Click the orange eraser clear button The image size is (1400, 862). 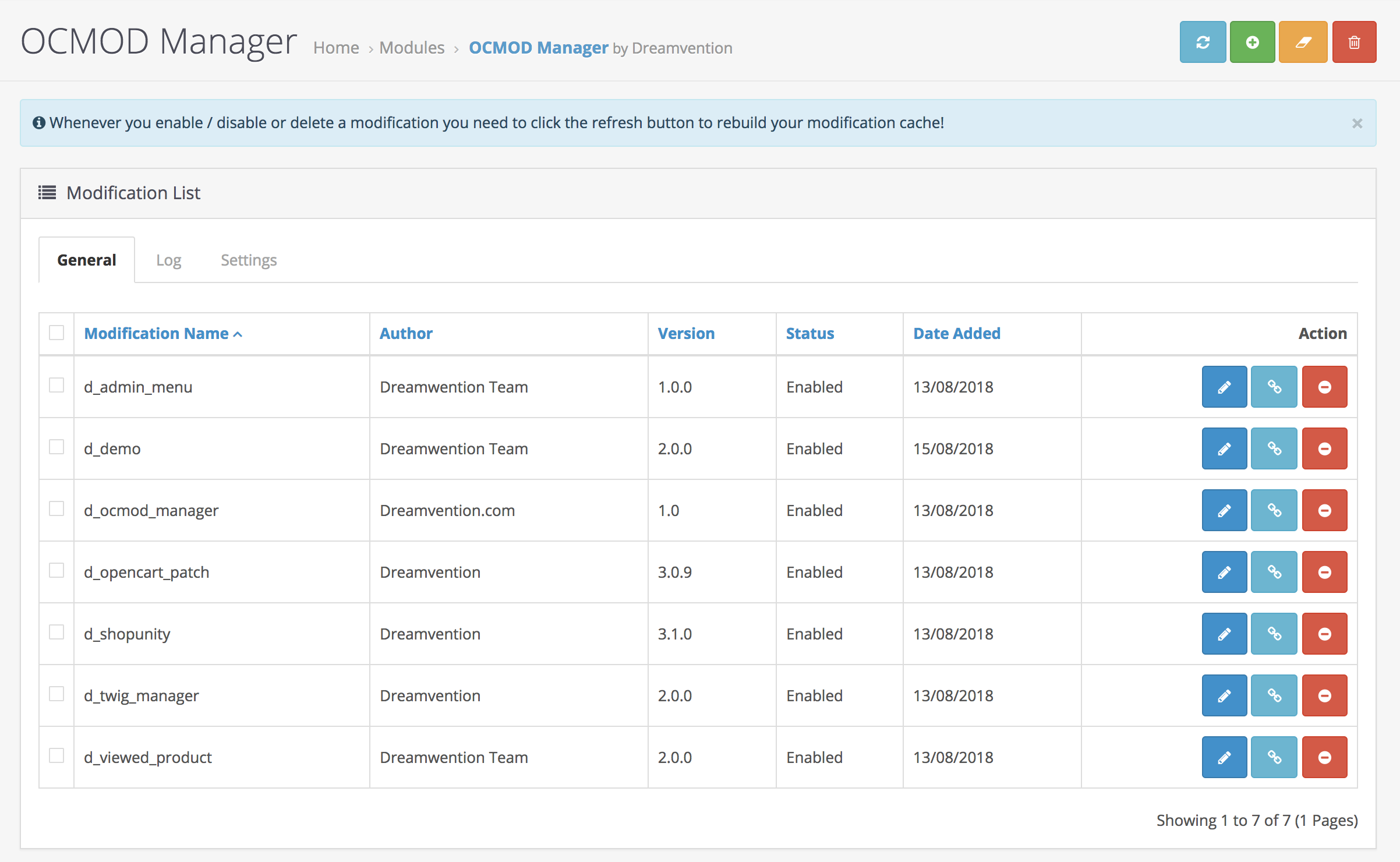point(1303,42)
